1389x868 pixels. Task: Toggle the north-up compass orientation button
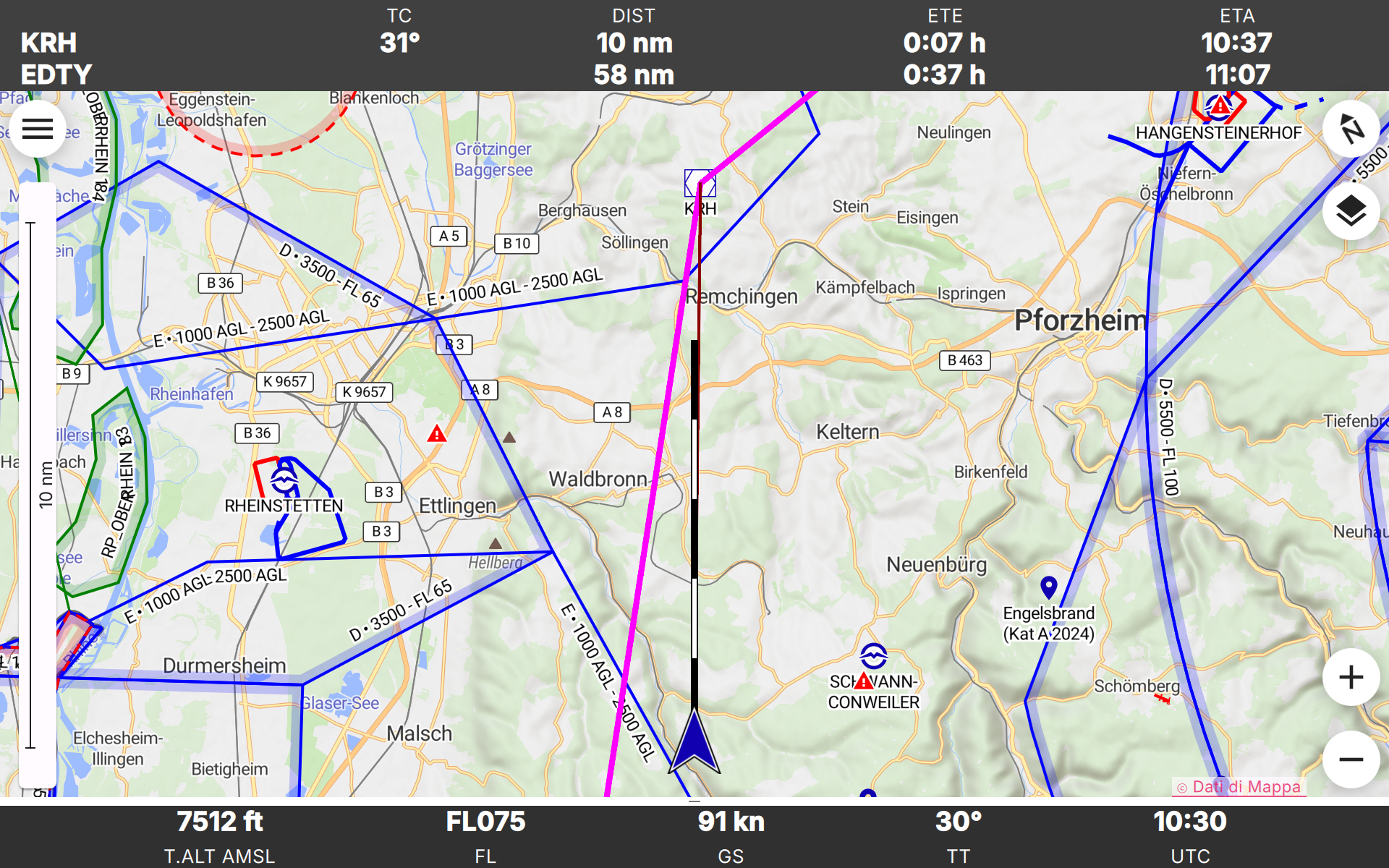(1350, 129)
